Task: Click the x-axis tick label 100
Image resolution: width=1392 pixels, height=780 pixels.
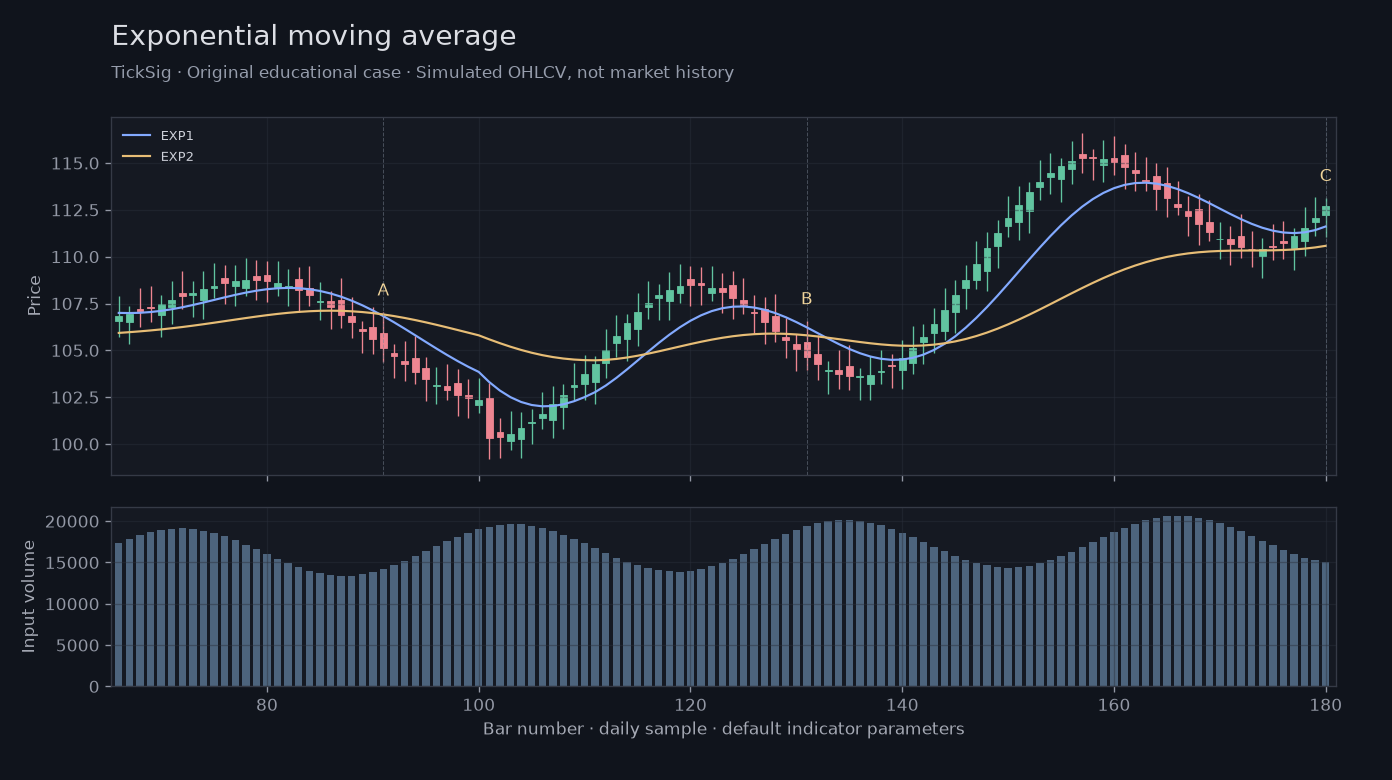Action: coord(479,704)
